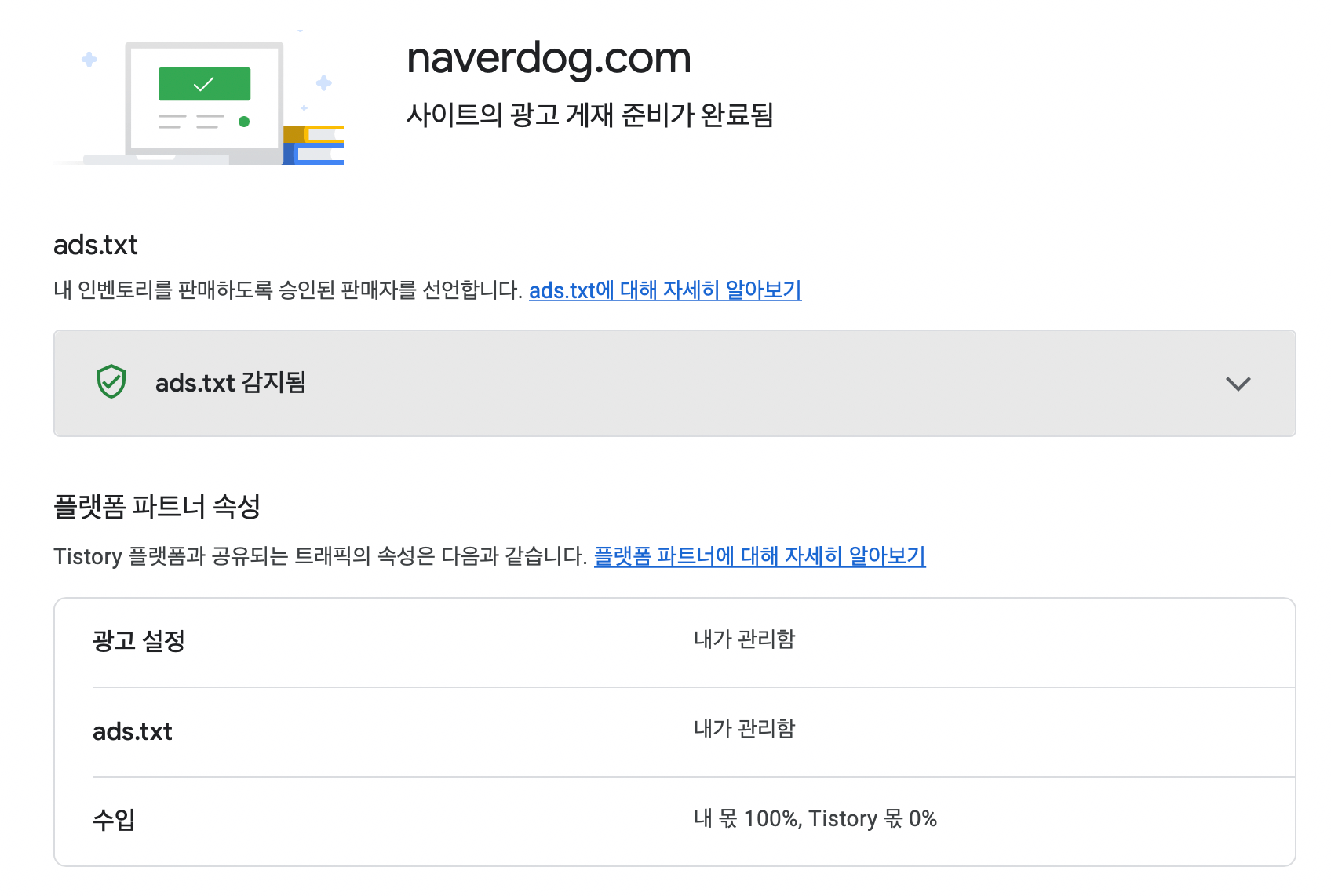Screen dimensions: 1331x896
Task: Click the stacked books icon in illustration
Action: [x=314, y=145]
